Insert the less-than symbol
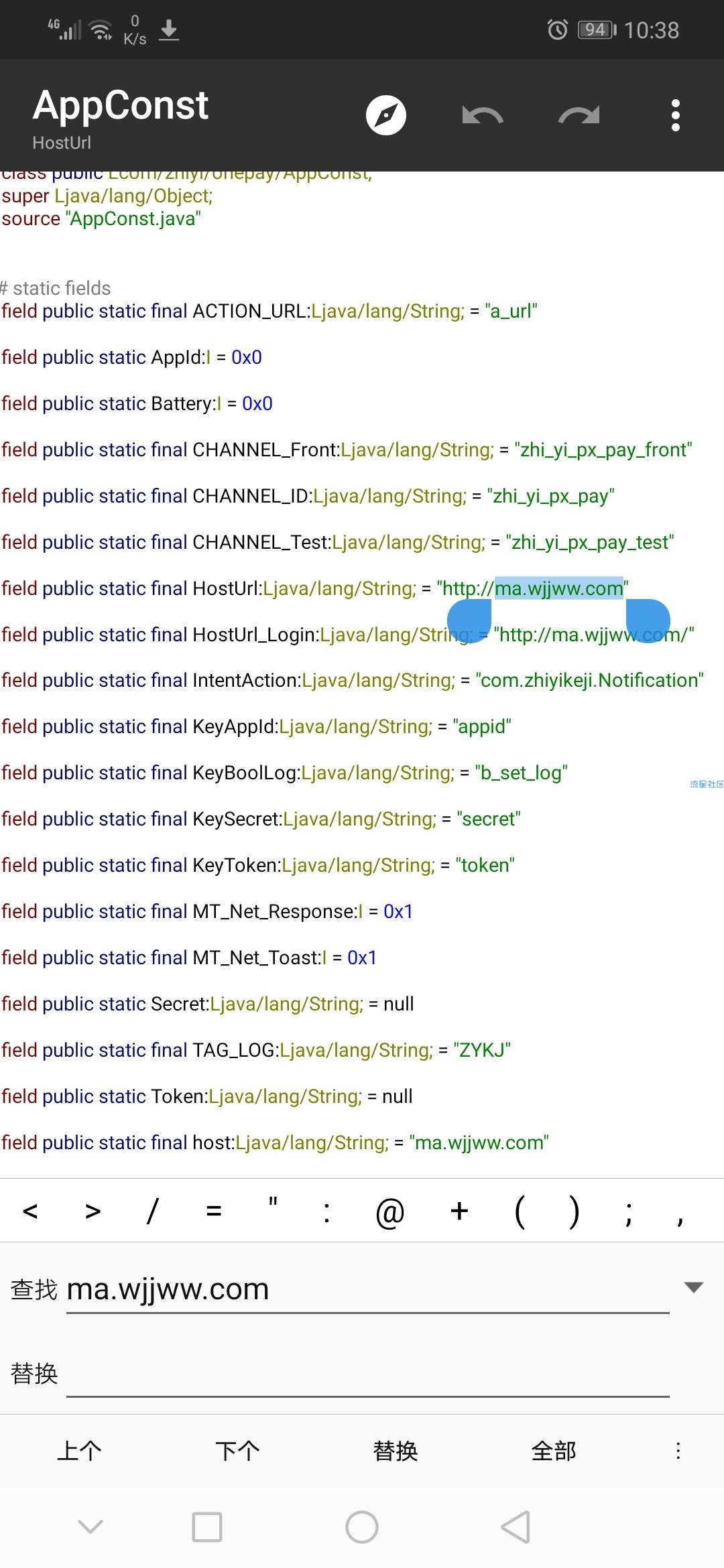724x1568 pixels. [30, 1211]
